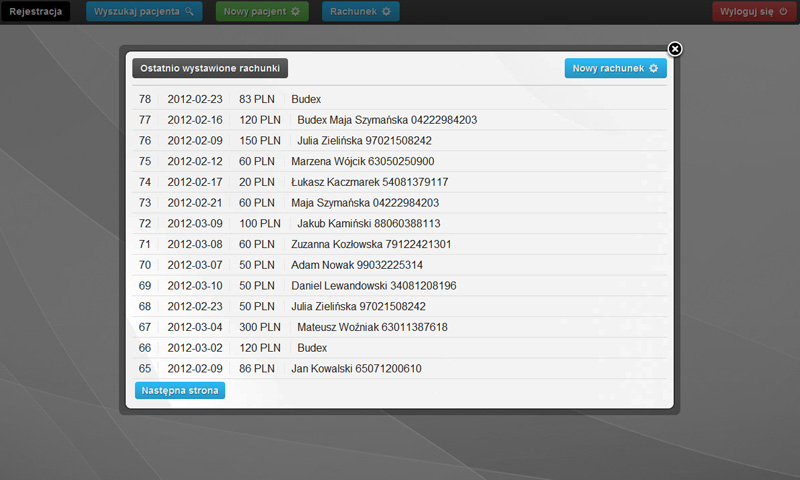Click date 2012-03-02
Viewport: 800px width, 480px height.
195,348
